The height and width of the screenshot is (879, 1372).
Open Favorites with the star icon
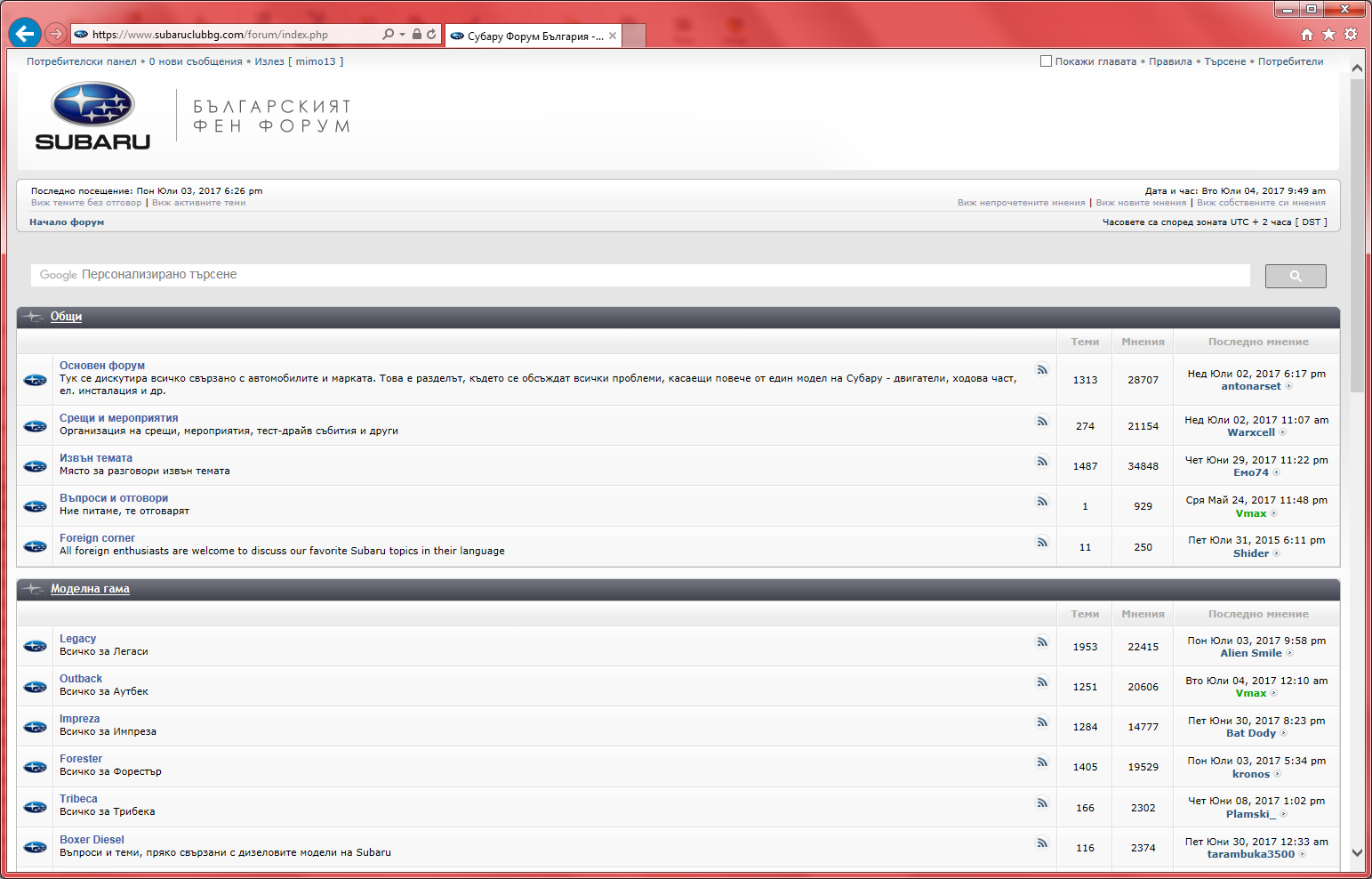[1328, 34]
